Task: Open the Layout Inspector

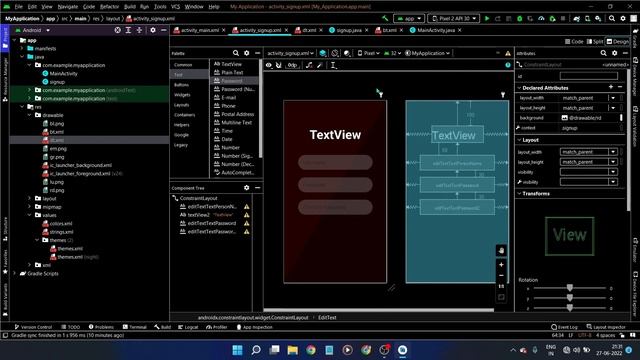Action: point(606,327)
